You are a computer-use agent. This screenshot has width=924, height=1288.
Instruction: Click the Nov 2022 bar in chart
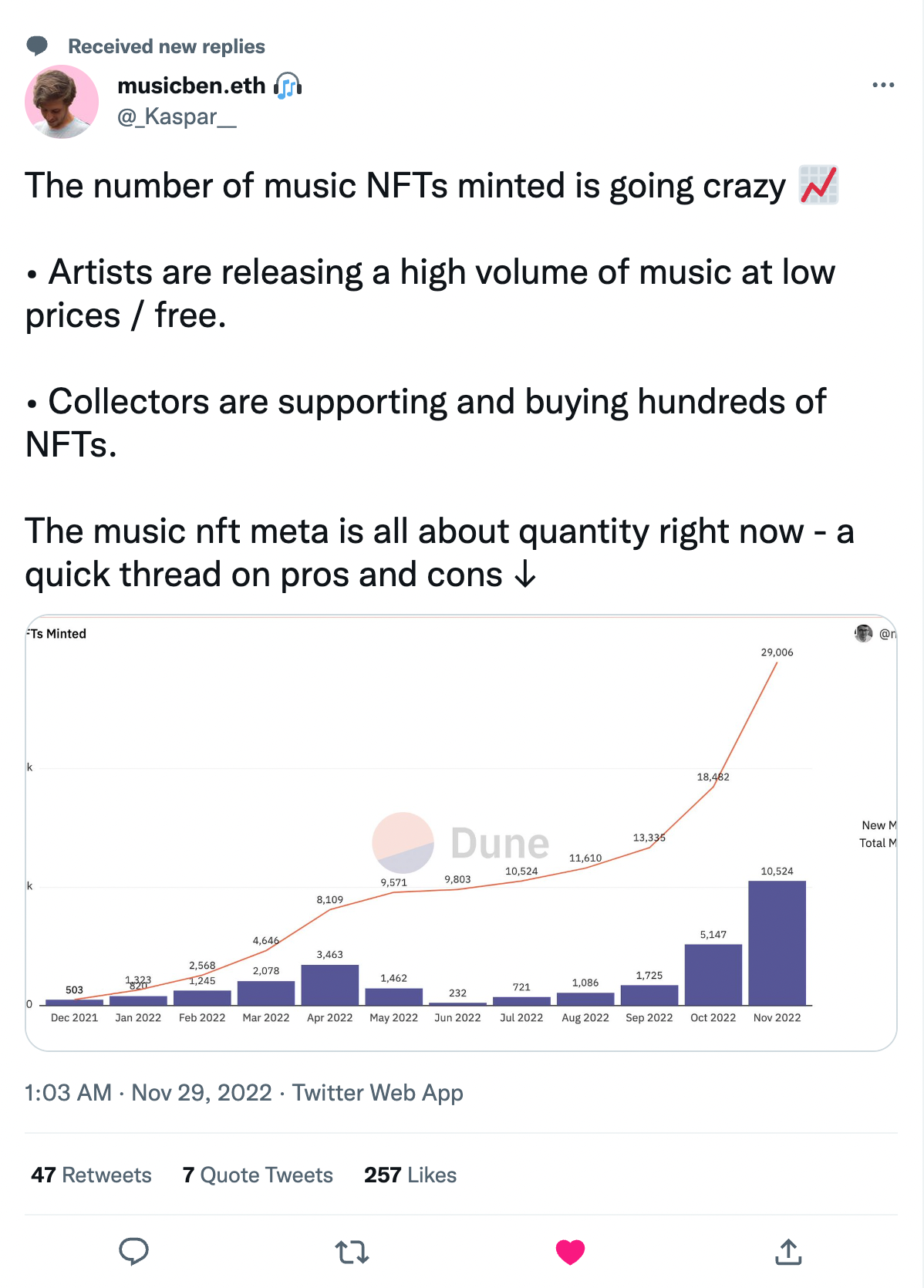(777, 942)
